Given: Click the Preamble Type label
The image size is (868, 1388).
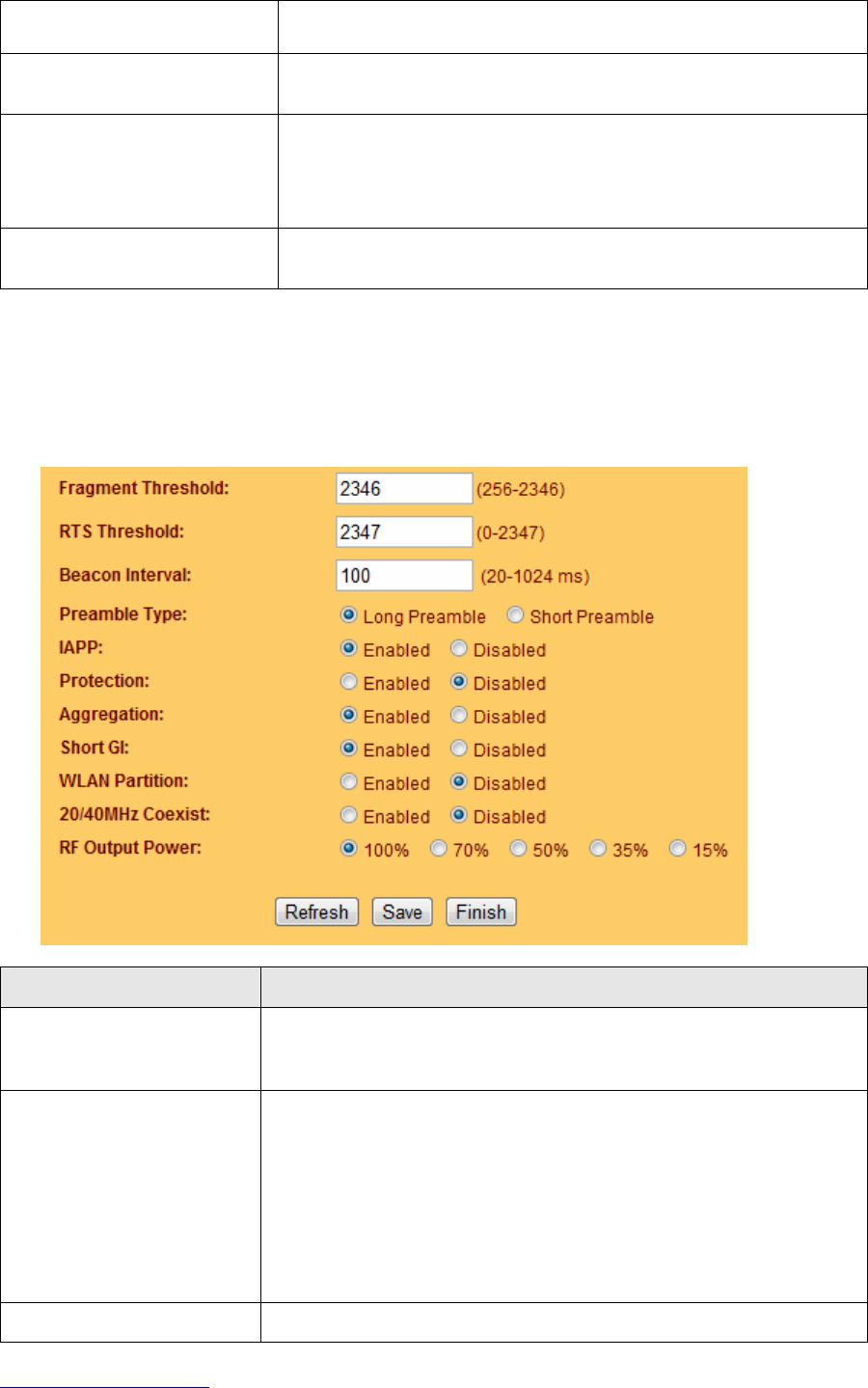Looking at the screenshot, I should coord(123,614).
